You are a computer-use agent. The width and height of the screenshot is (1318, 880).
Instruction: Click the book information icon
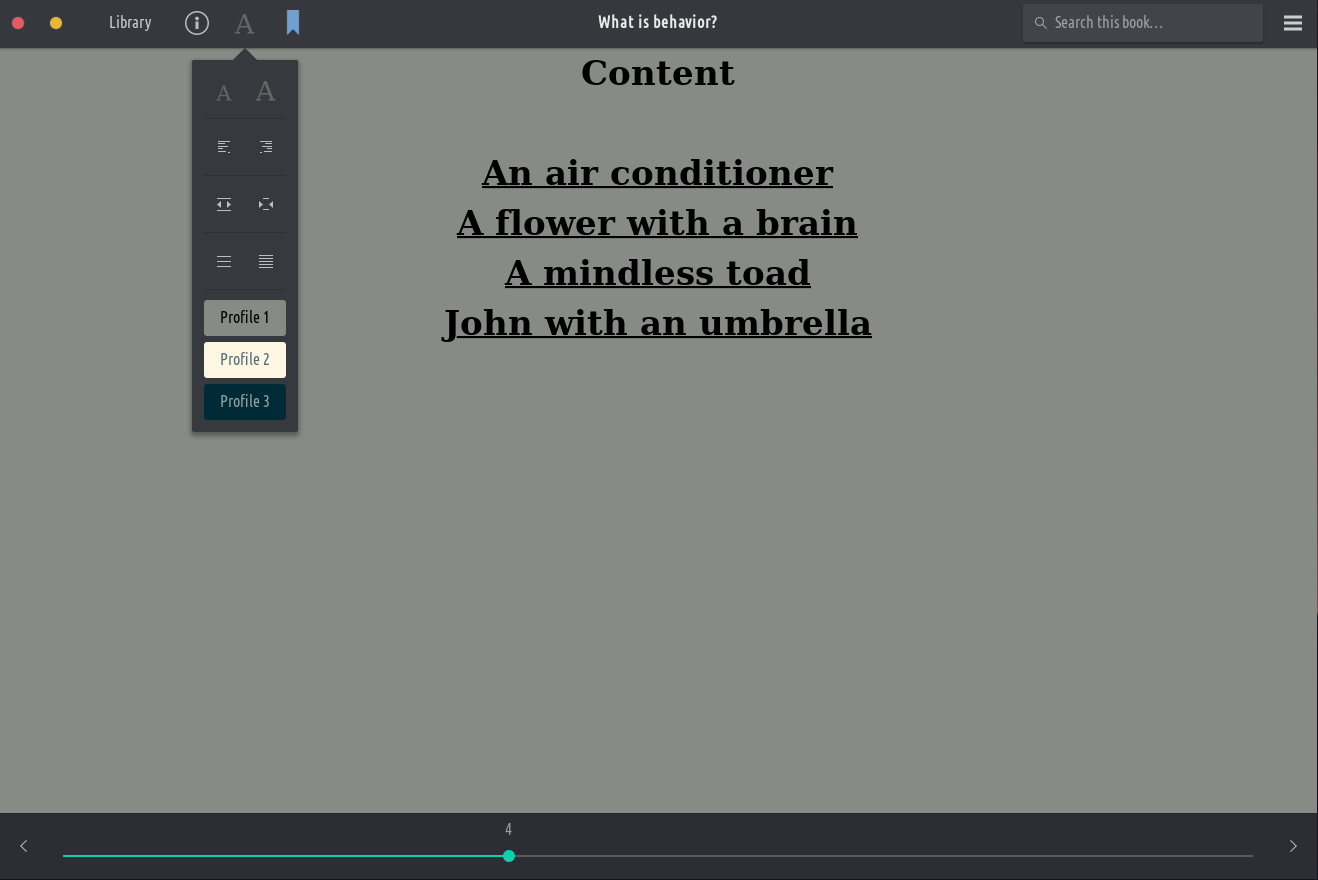(197, 23)
